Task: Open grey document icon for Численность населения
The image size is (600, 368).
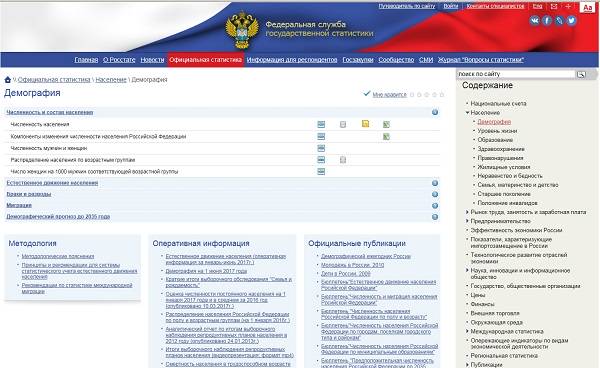Action: pyautogui.click(x=343, y=124)
